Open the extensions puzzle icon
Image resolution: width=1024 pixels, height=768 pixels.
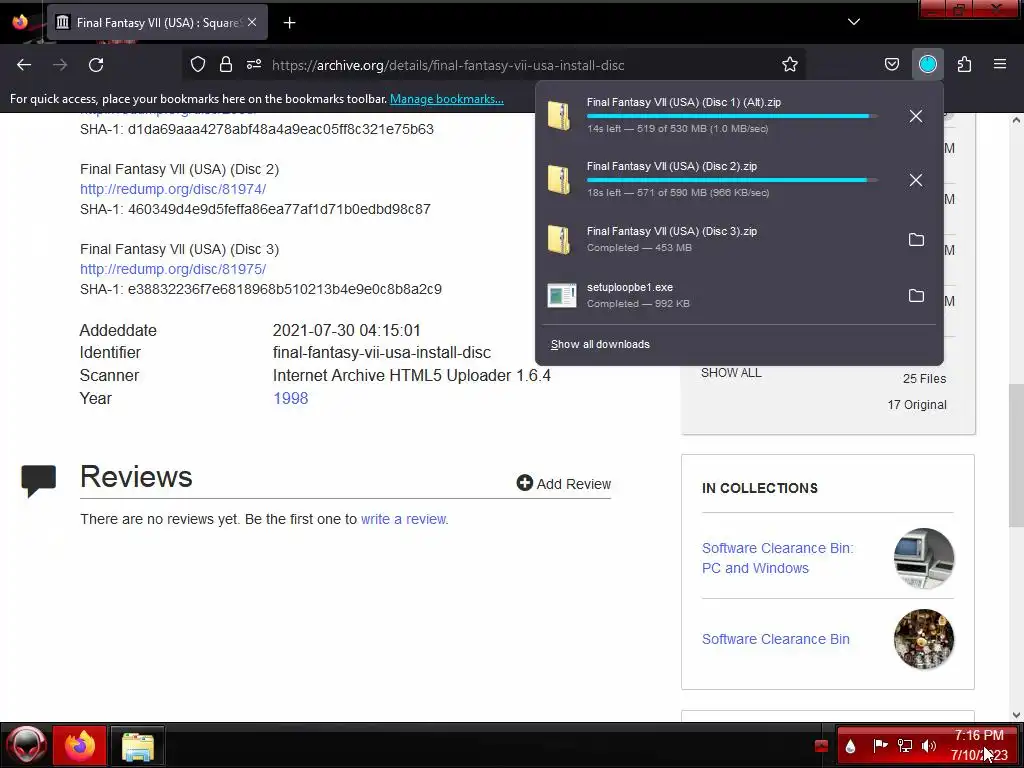click(964, 65)
